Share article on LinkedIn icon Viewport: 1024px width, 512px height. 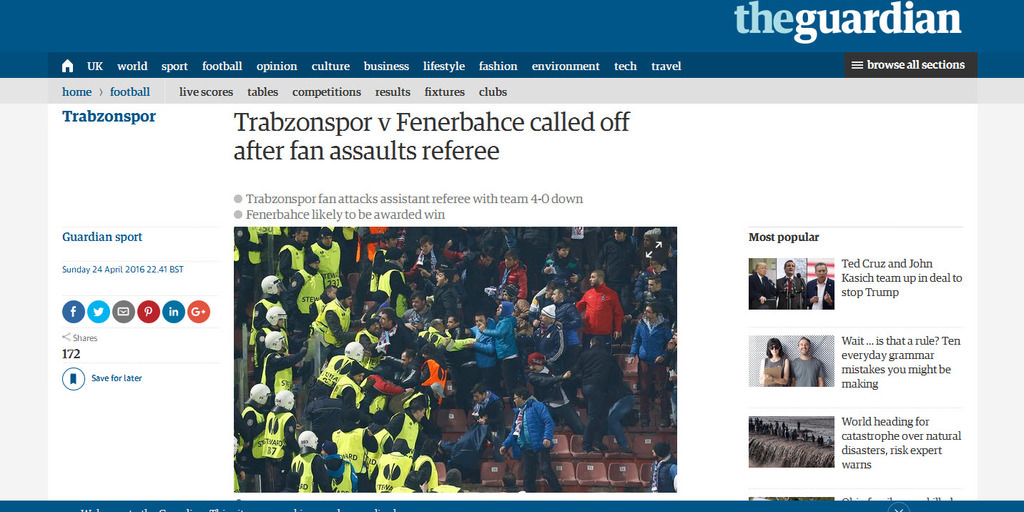coord(174,312)
